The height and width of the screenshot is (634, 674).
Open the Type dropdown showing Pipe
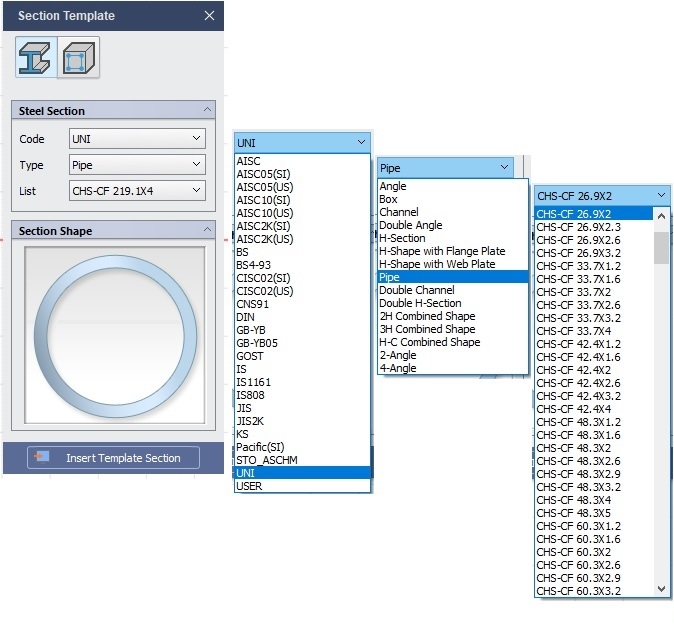137,165
